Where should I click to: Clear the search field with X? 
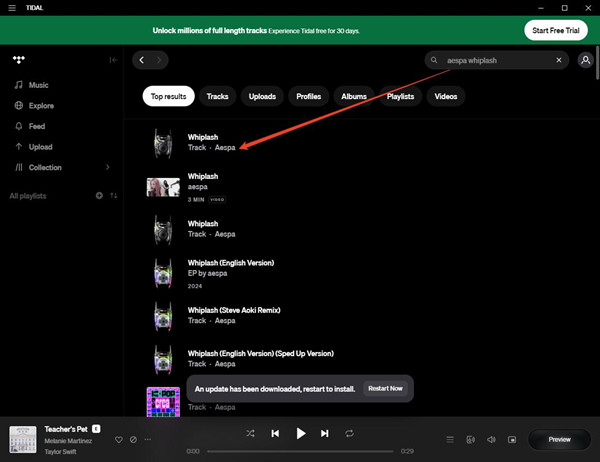tap(559, 60)
